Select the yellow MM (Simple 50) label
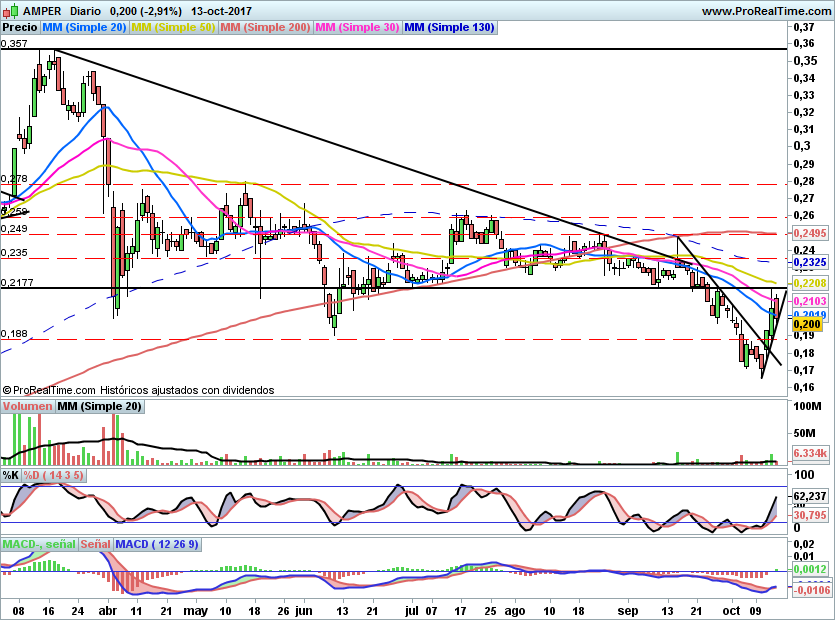Viewport: 835px width, 620px height. tap(173, 27)
